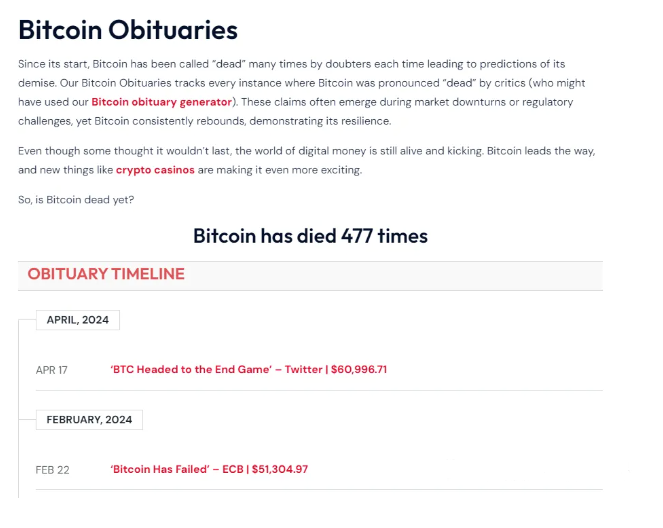Click the $51,304.97 price in the February entry
Screen dimensions: 663x528
280,469
